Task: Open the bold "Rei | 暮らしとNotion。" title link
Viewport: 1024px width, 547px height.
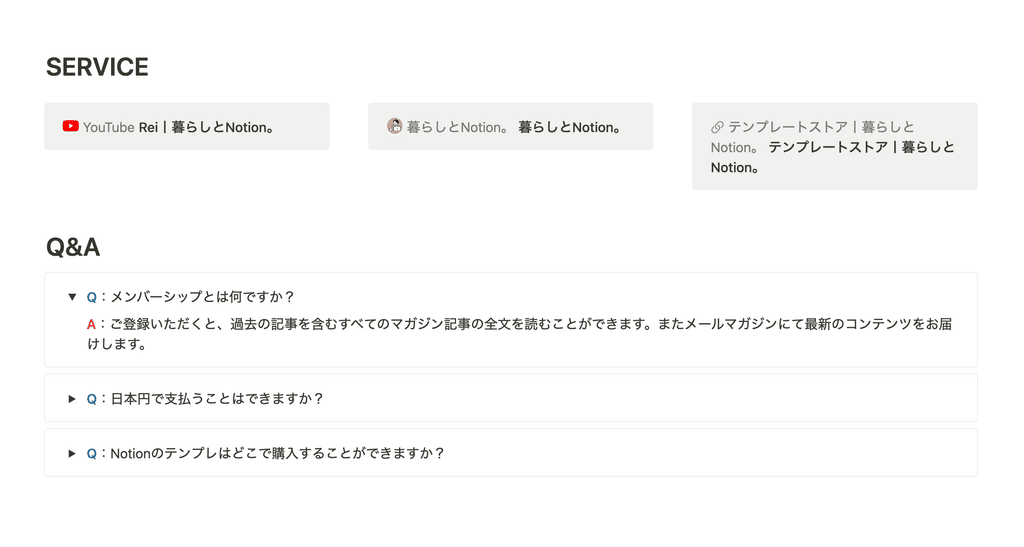Action: pyautogui.click(x=206, y=127)
